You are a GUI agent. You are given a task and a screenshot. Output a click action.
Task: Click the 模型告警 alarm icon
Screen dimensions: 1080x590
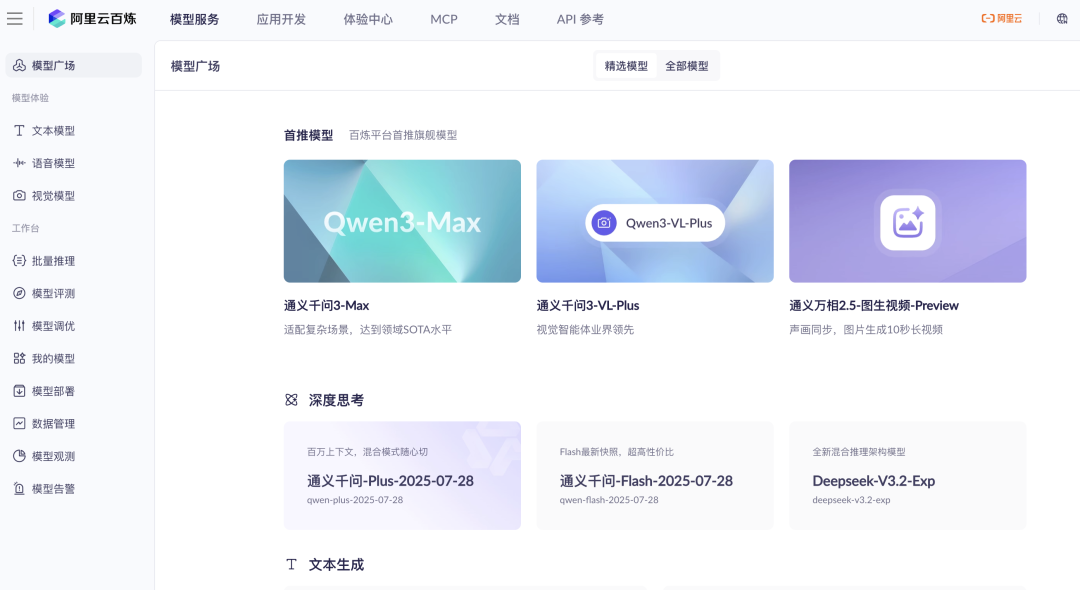click(19, 489)
